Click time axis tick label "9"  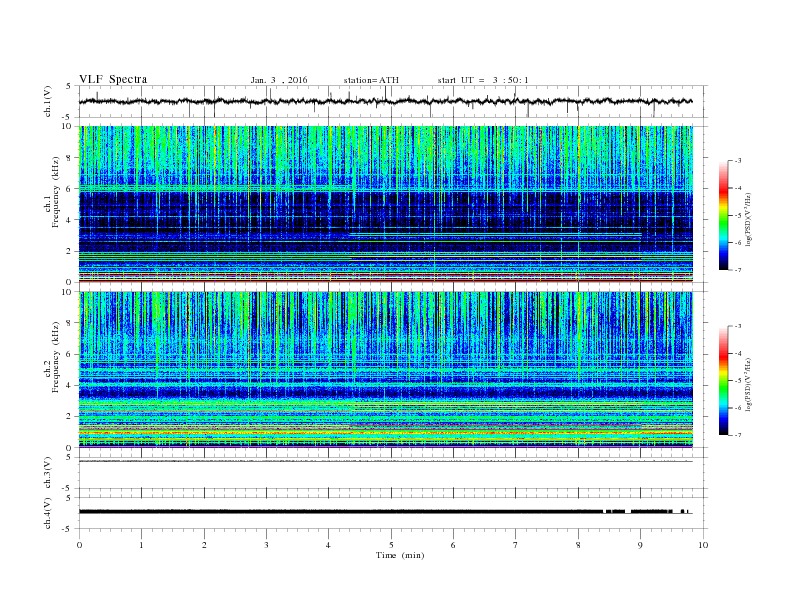(x=640, y=545)
